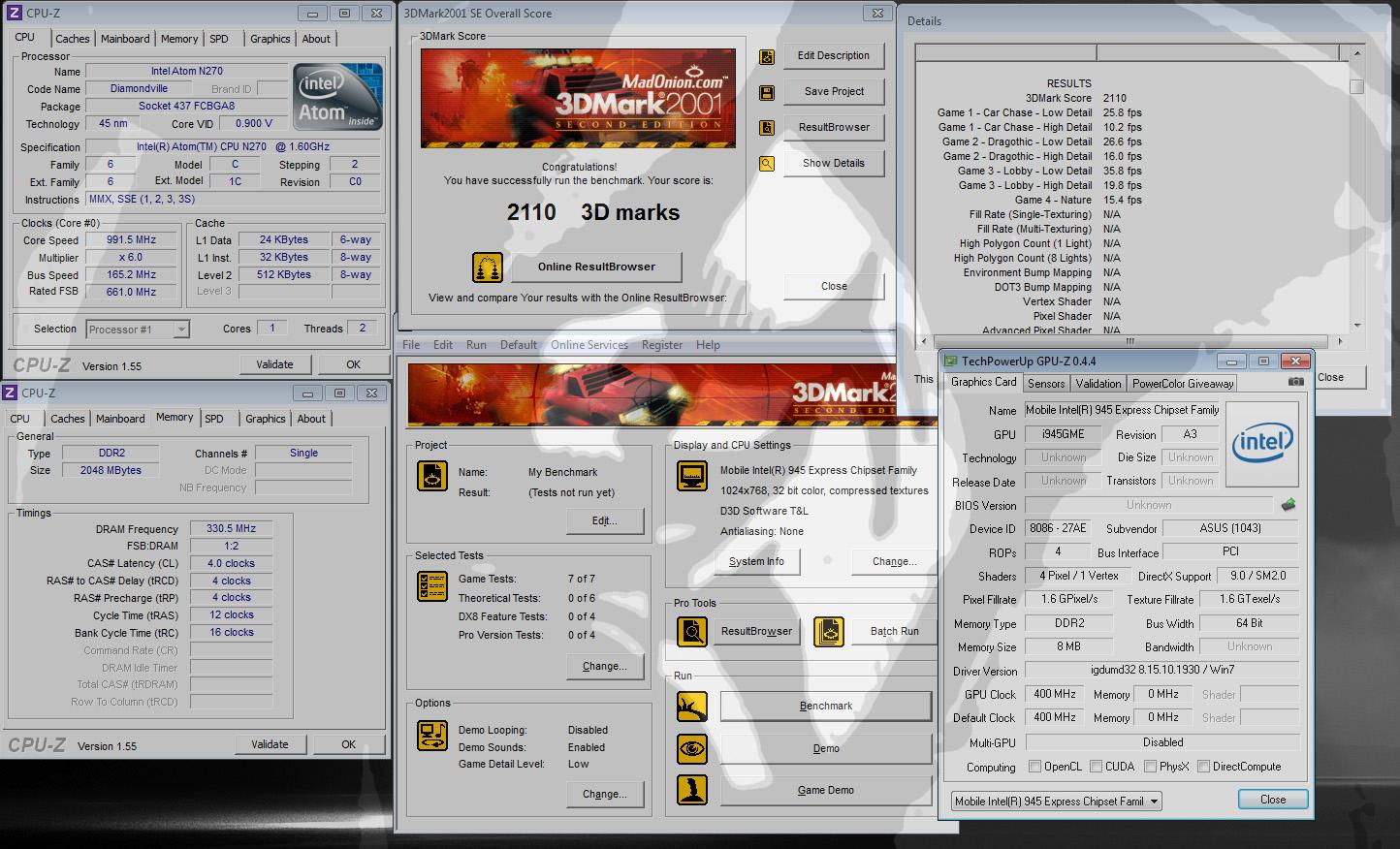Image resolution: width=1400 pixels, height=849 pixels.
Task: Click Show Details button in score window
Action: point(834,164)
